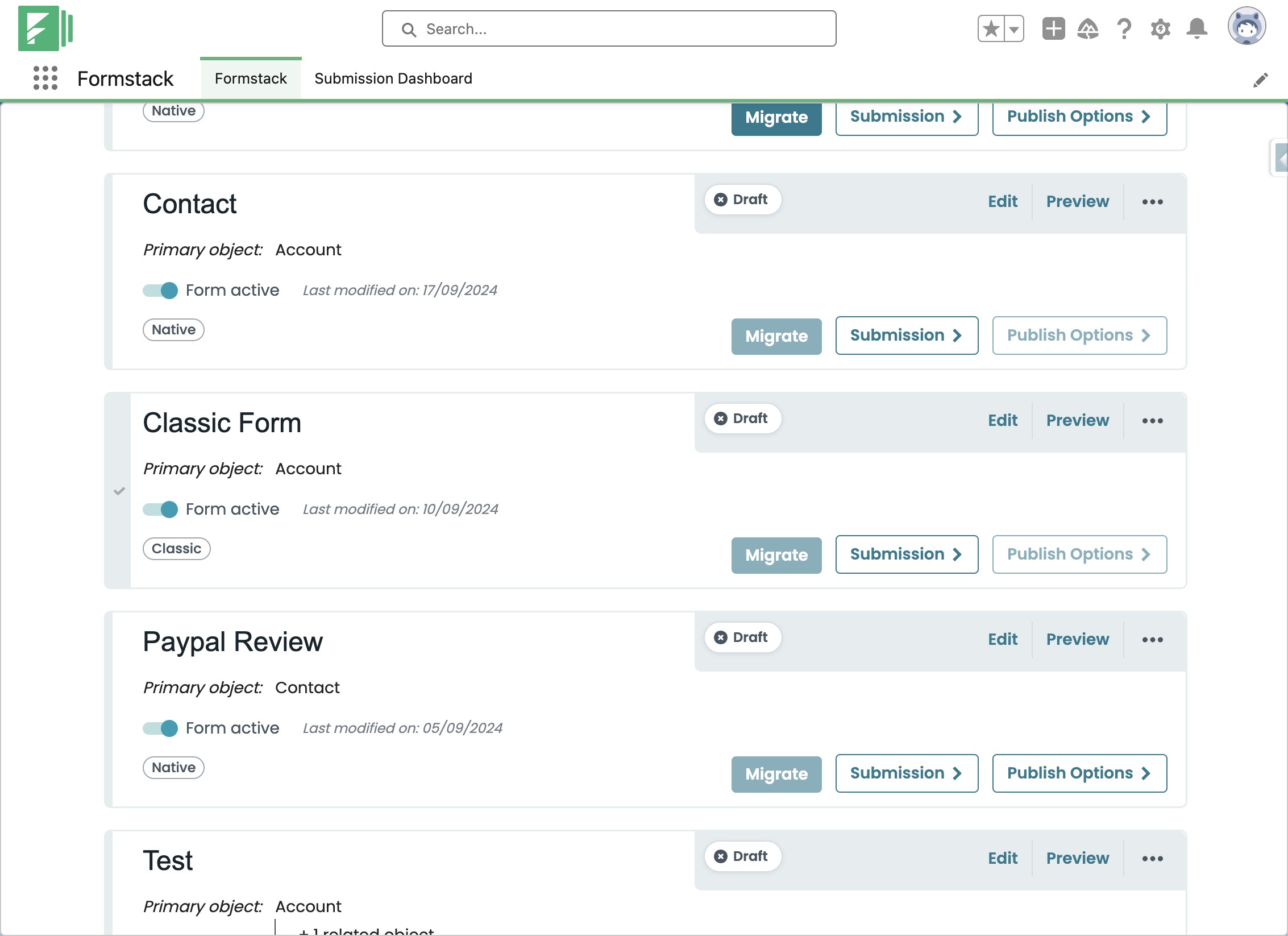Switch to Submission Dashboard tab
This screenshot has width=1288, height=936.
pos(393,78)
